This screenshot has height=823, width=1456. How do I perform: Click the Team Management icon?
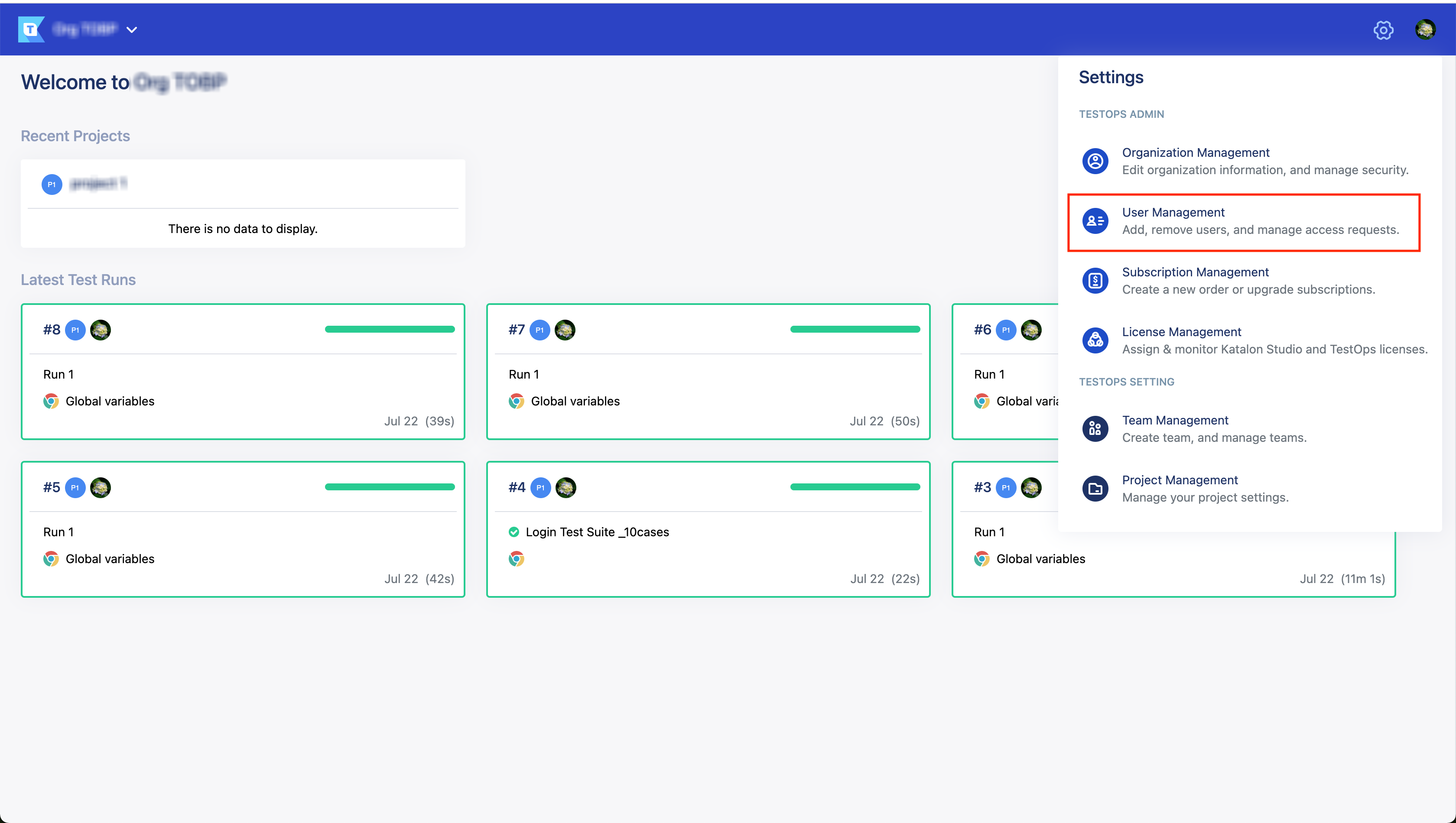(1095, 429)
